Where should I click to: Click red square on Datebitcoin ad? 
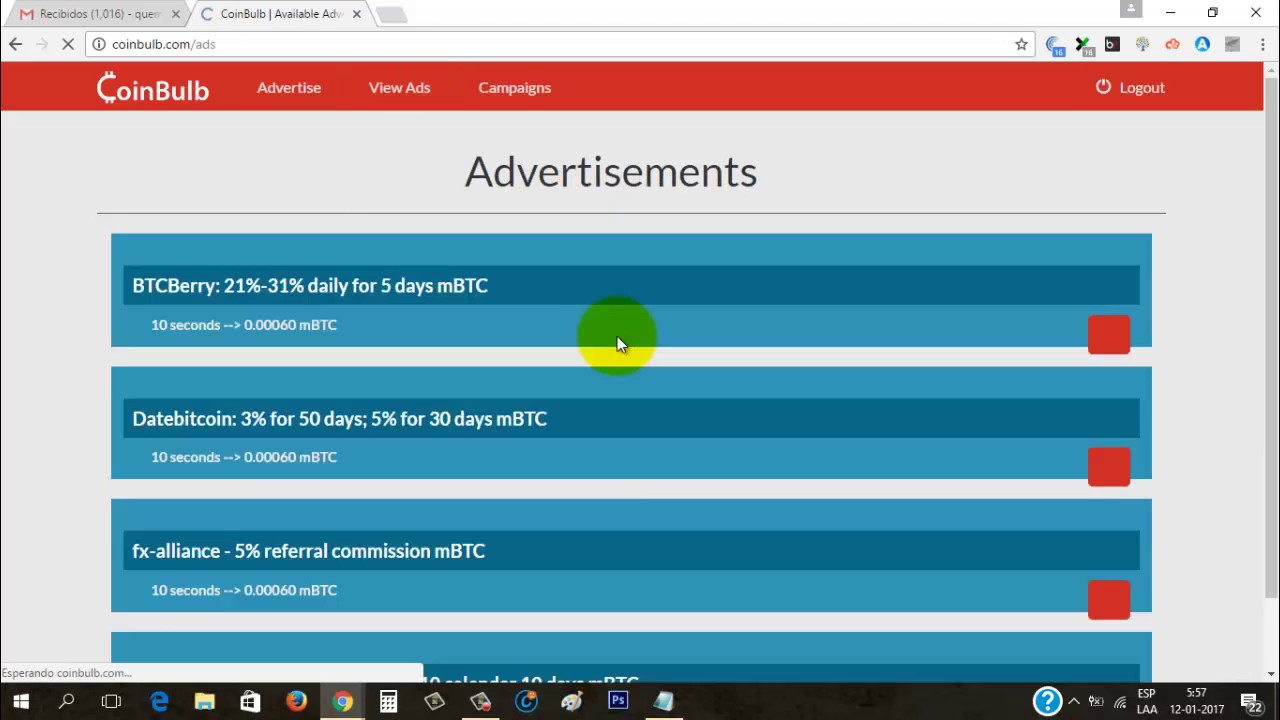pyautogui.click(x=1109, y=467)
